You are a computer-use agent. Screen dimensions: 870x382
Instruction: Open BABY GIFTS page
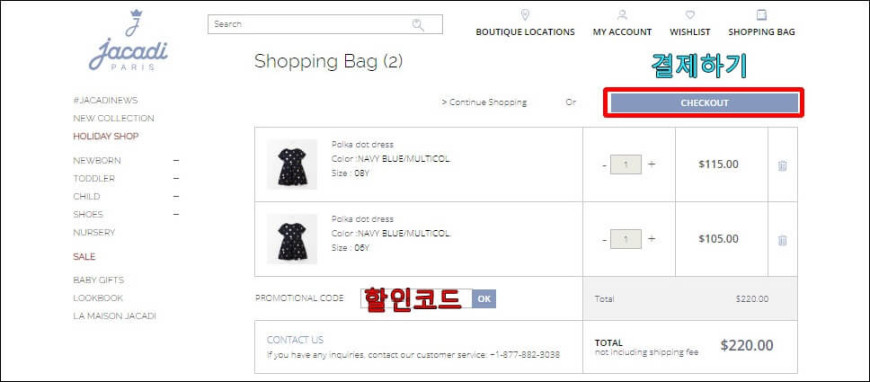pyautogui.click(x=99, y=280)
